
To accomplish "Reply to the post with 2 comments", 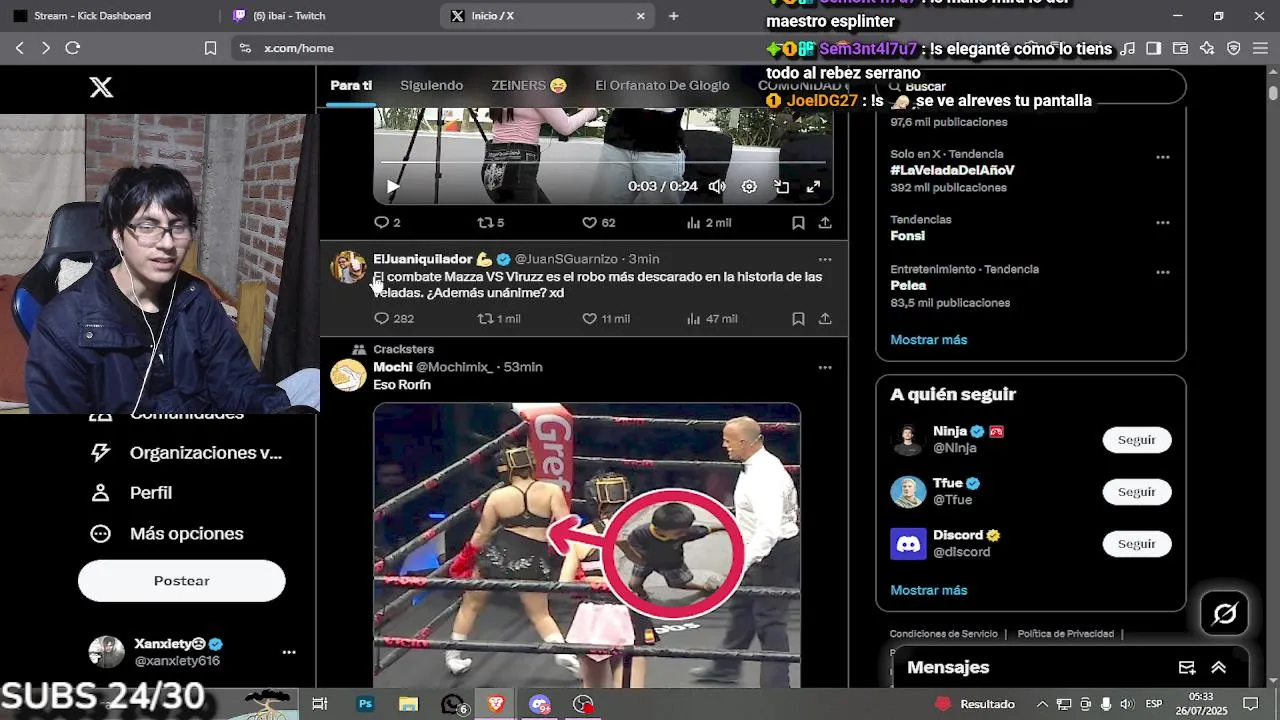I will (387, 222).
